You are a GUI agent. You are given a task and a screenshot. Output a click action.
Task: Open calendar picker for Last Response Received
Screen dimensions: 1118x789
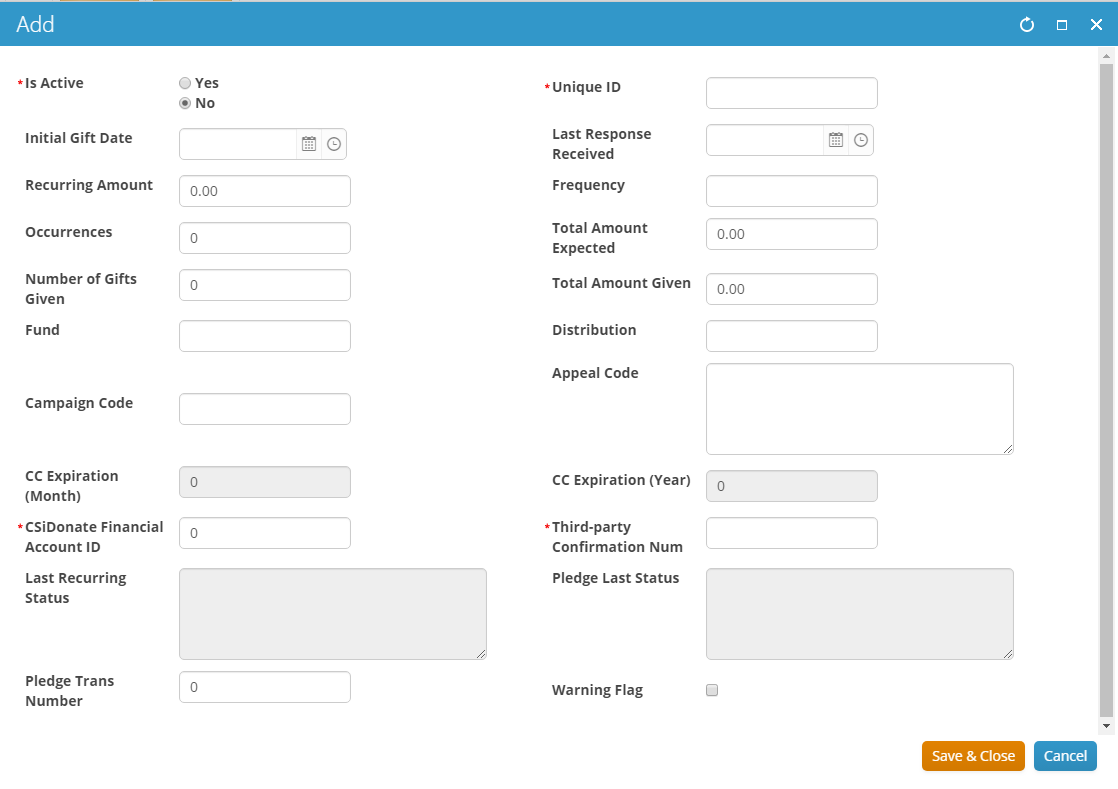[836, 140]
